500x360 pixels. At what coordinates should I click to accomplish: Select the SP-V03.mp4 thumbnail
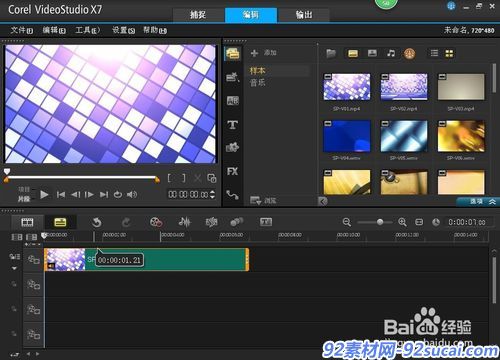pos(461,87)
